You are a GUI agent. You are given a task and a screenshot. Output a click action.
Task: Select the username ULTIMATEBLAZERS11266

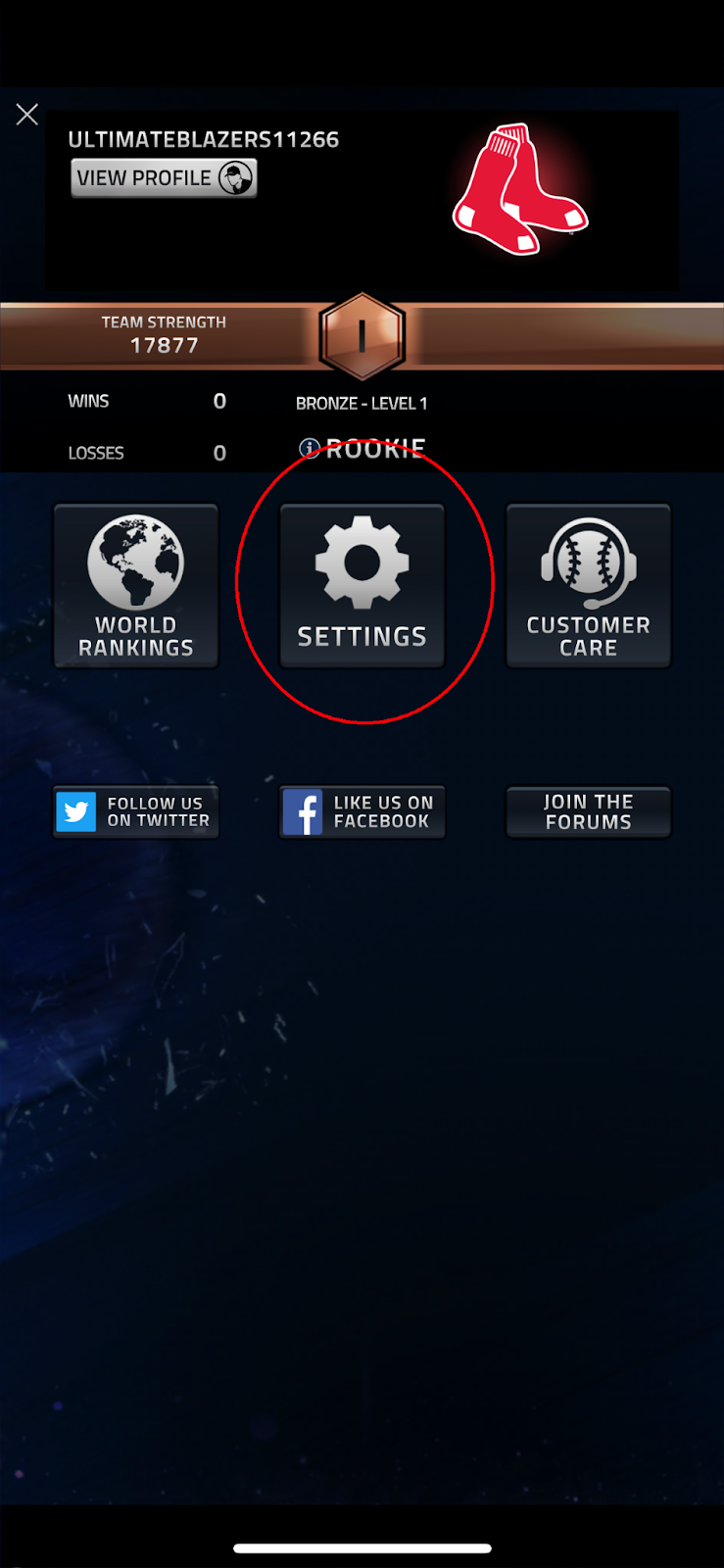click(204, 139)
